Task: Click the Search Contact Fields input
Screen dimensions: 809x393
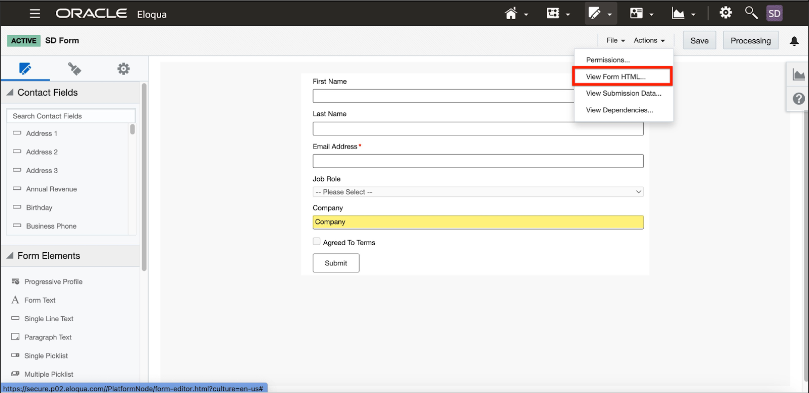Action: coord(71,116)
